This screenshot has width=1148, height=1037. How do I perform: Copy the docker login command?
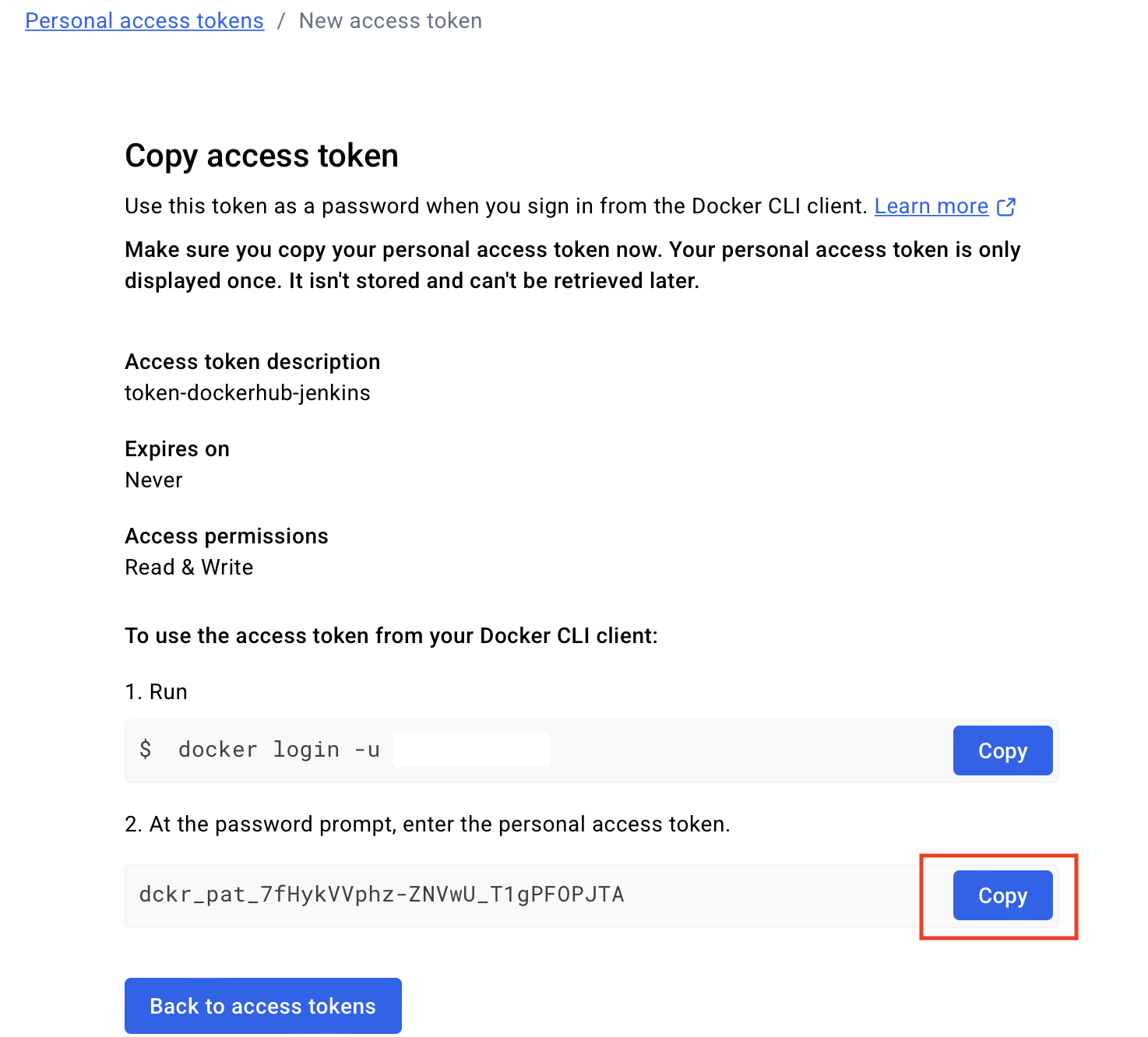click(x=1002, y=751)
